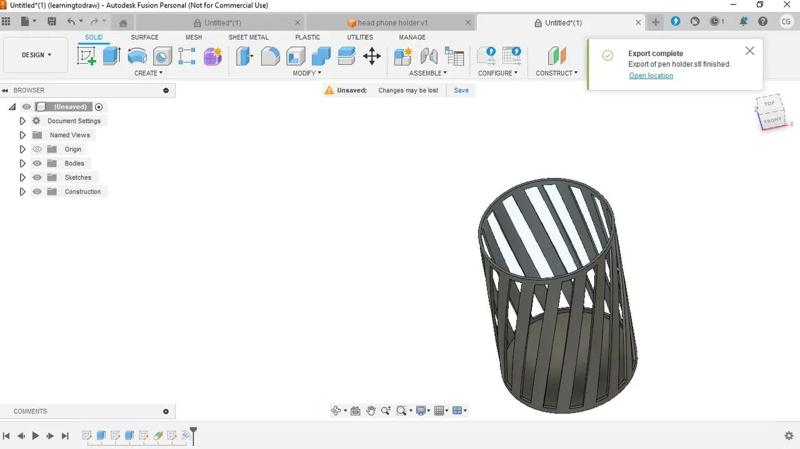Select the Pan hand tool
This screenshot has width=800, height=449.
click(371, 410)
